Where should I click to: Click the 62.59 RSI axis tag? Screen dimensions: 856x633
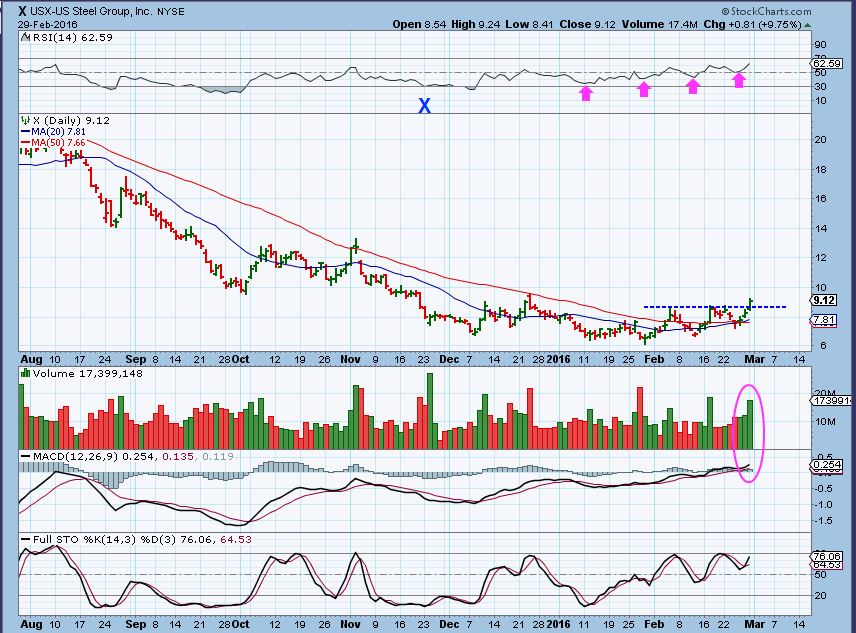point(827,64)
